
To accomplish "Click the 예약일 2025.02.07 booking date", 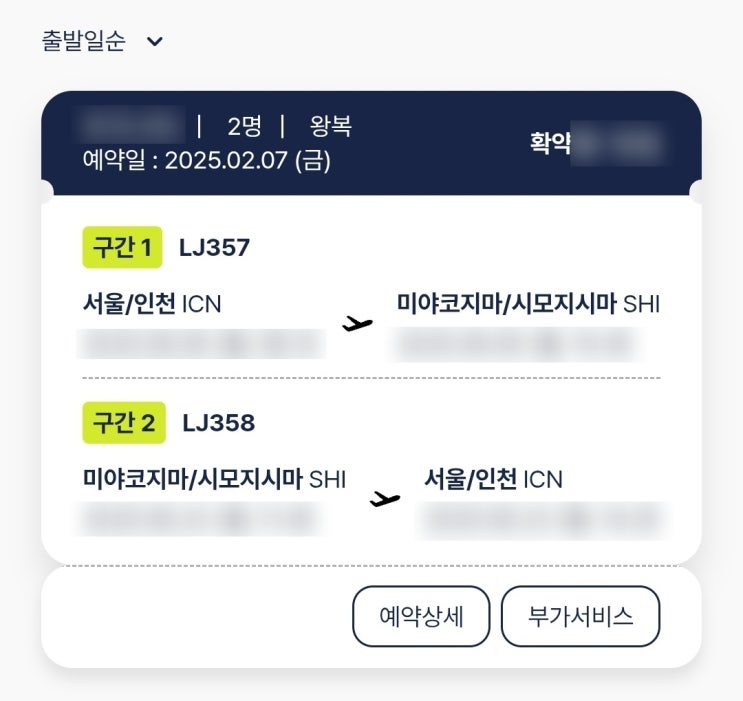I will 207,160.
